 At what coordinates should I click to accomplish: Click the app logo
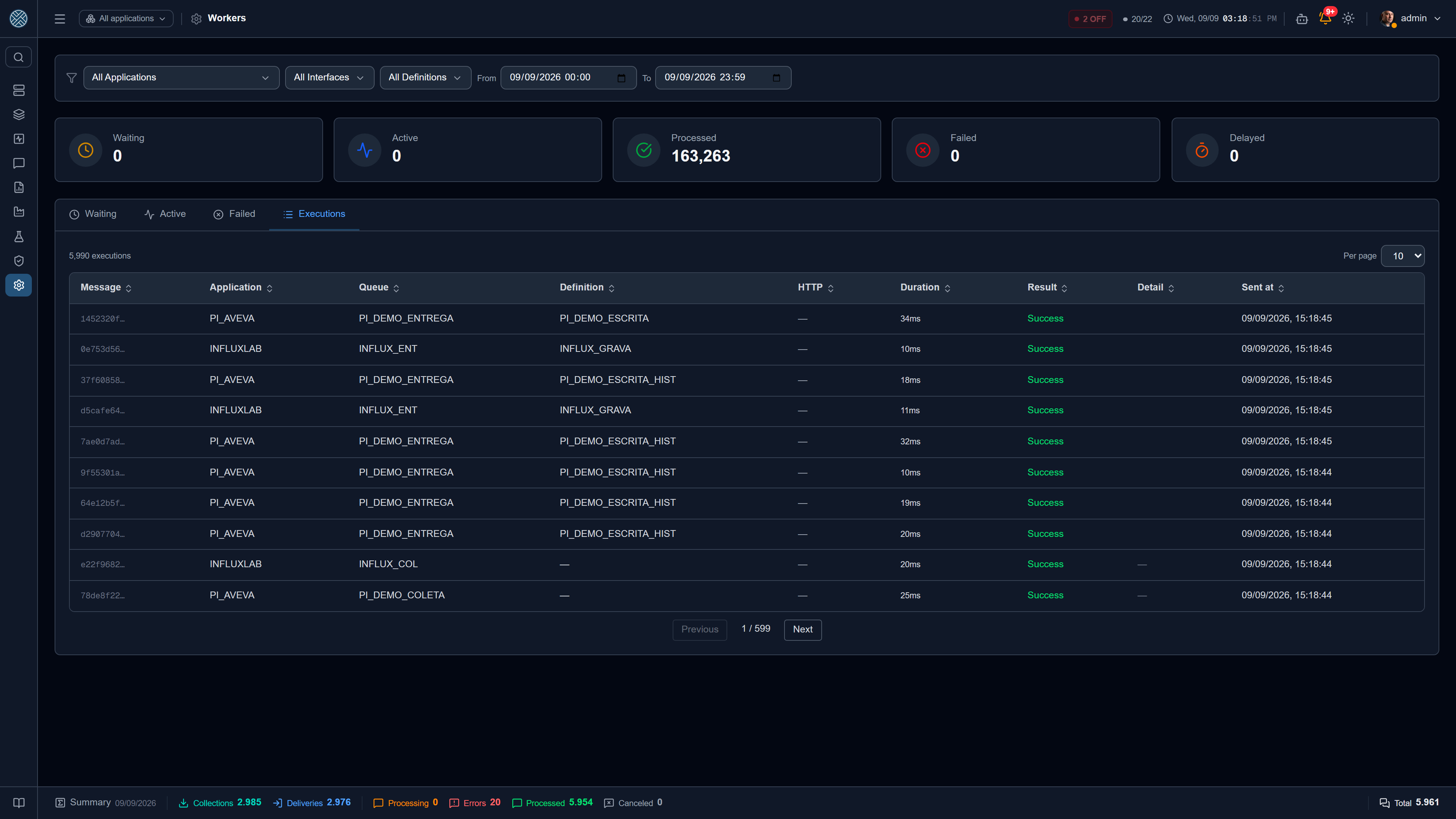tap(19, 19)
